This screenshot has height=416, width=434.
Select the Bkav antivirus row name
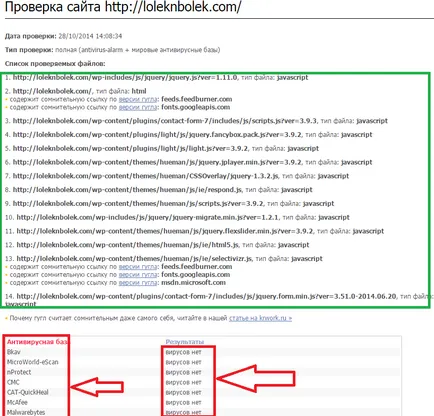coord(14,352)
